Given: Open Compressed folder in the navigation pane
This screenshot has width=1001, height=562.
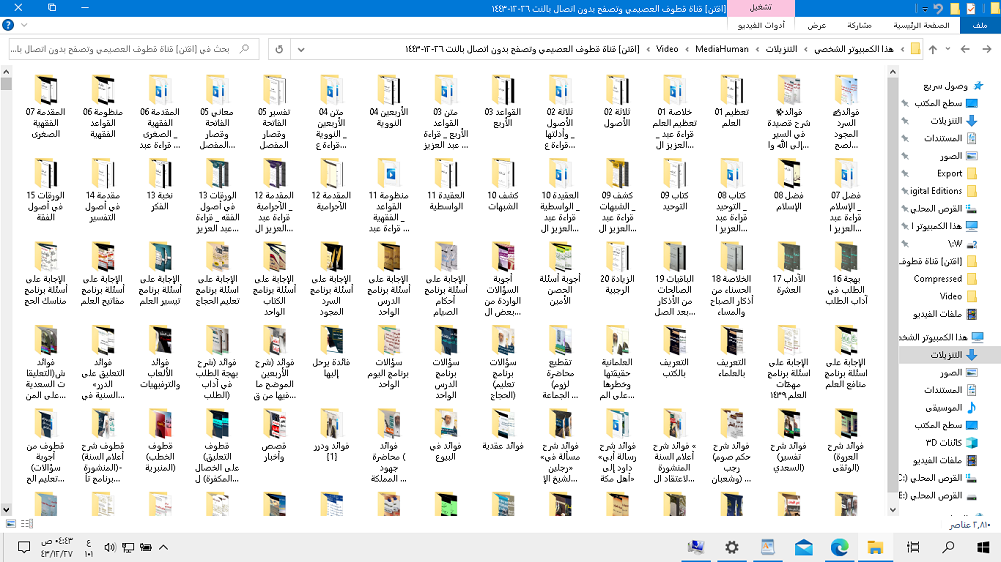Looking at the screenshot, I should point(938,279).
